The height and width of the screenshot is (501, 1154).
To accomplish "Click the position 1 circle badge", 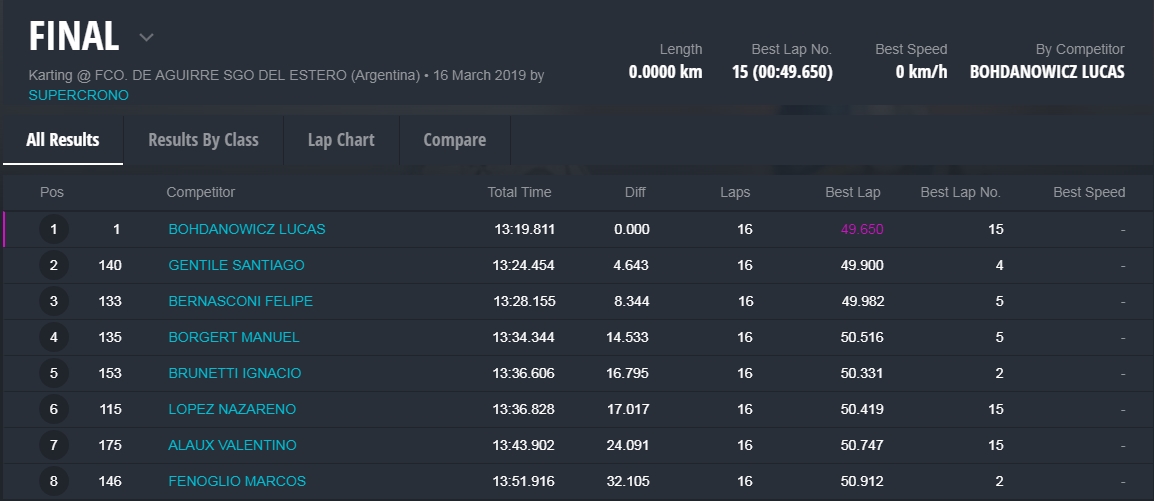I will pyautogui.click(x=54, y=230).
